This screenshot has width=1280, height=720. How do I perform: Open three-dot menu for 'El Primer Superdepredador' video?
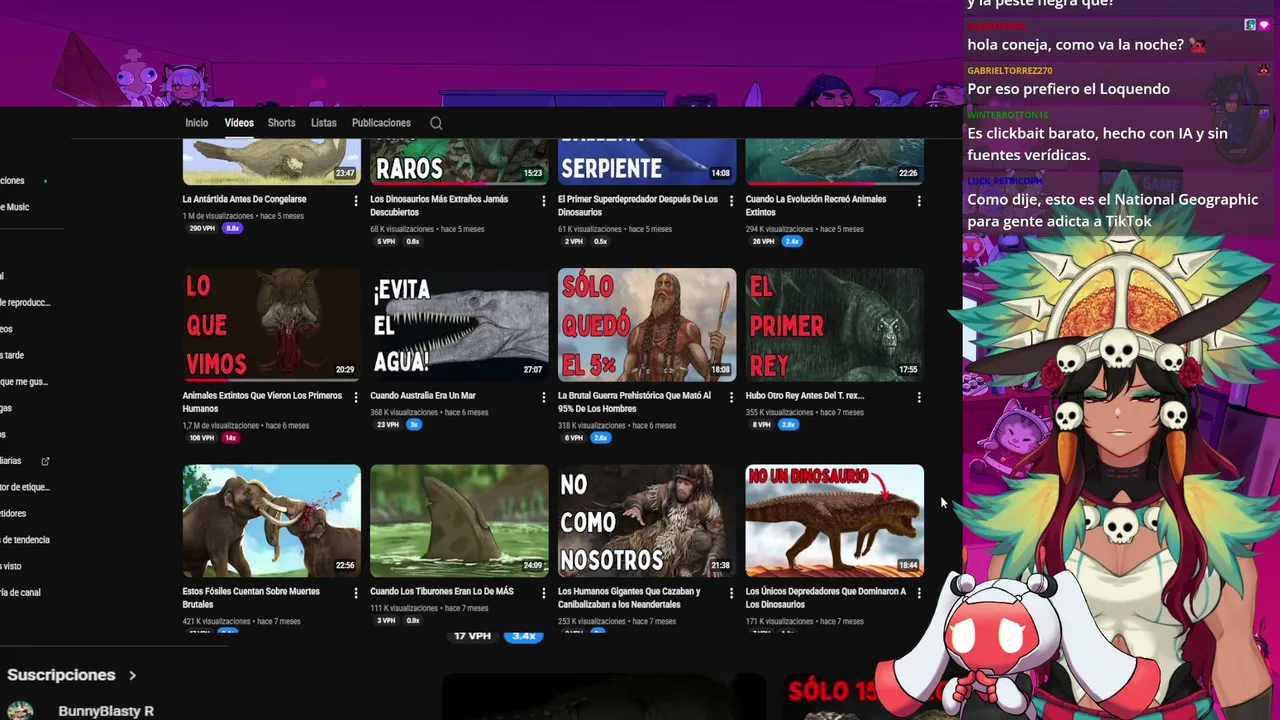click(x=731, y=201)
